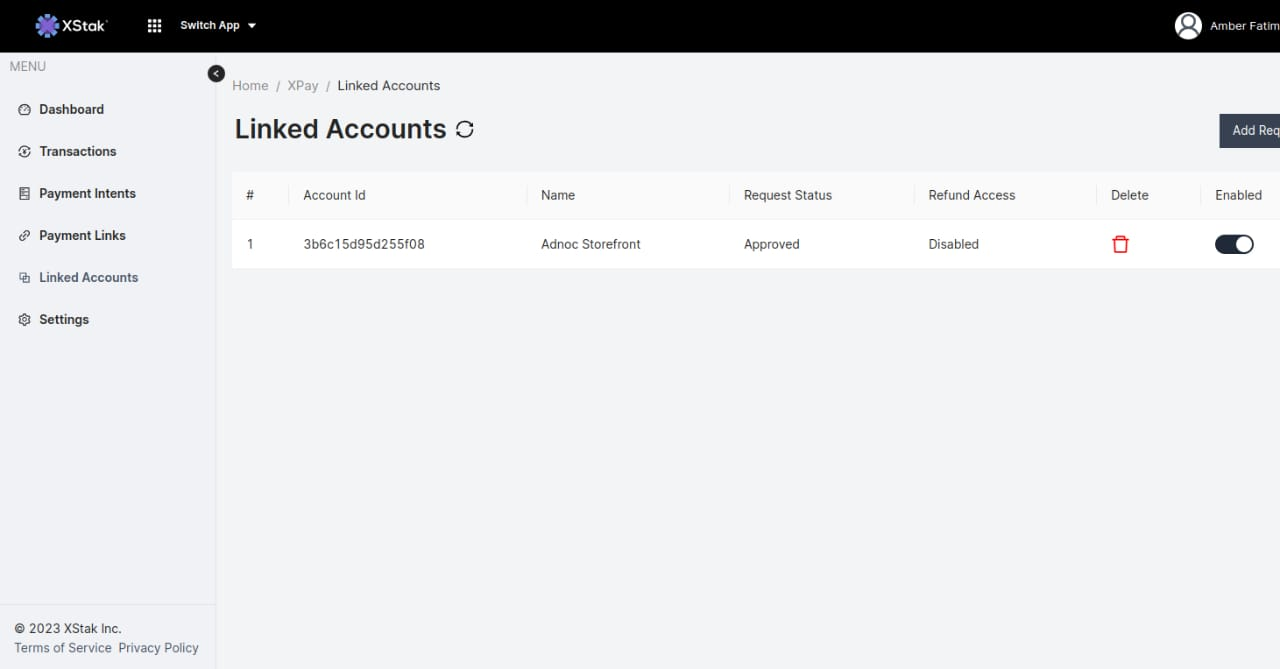Click the Transactions sidebar icon
This screenshot has height=669, width=1280.
point(25,152)
